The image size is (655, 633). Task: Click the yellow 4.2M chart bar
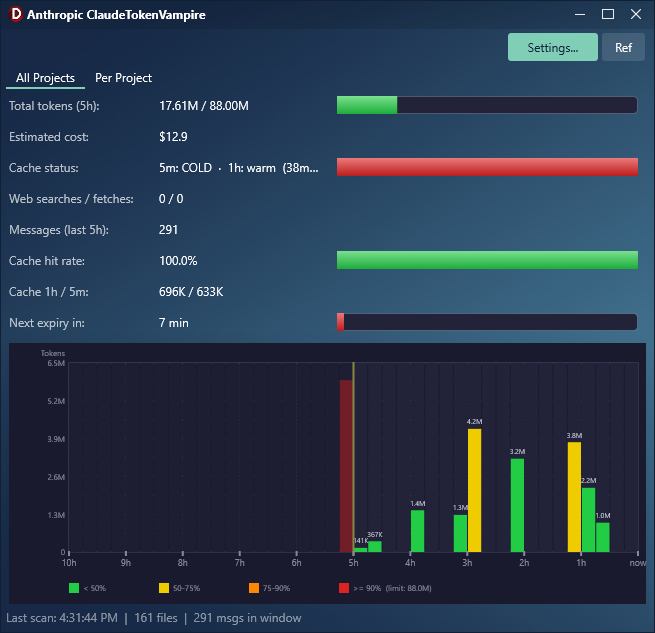coord(474,490)
